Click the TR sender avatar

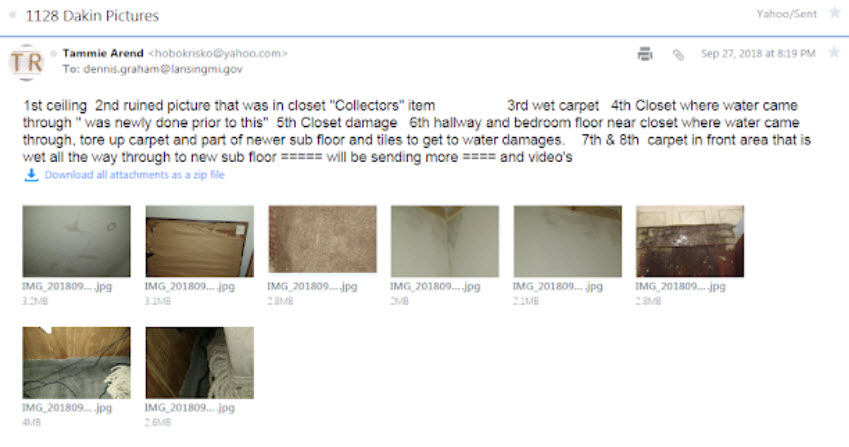point(27,62)
